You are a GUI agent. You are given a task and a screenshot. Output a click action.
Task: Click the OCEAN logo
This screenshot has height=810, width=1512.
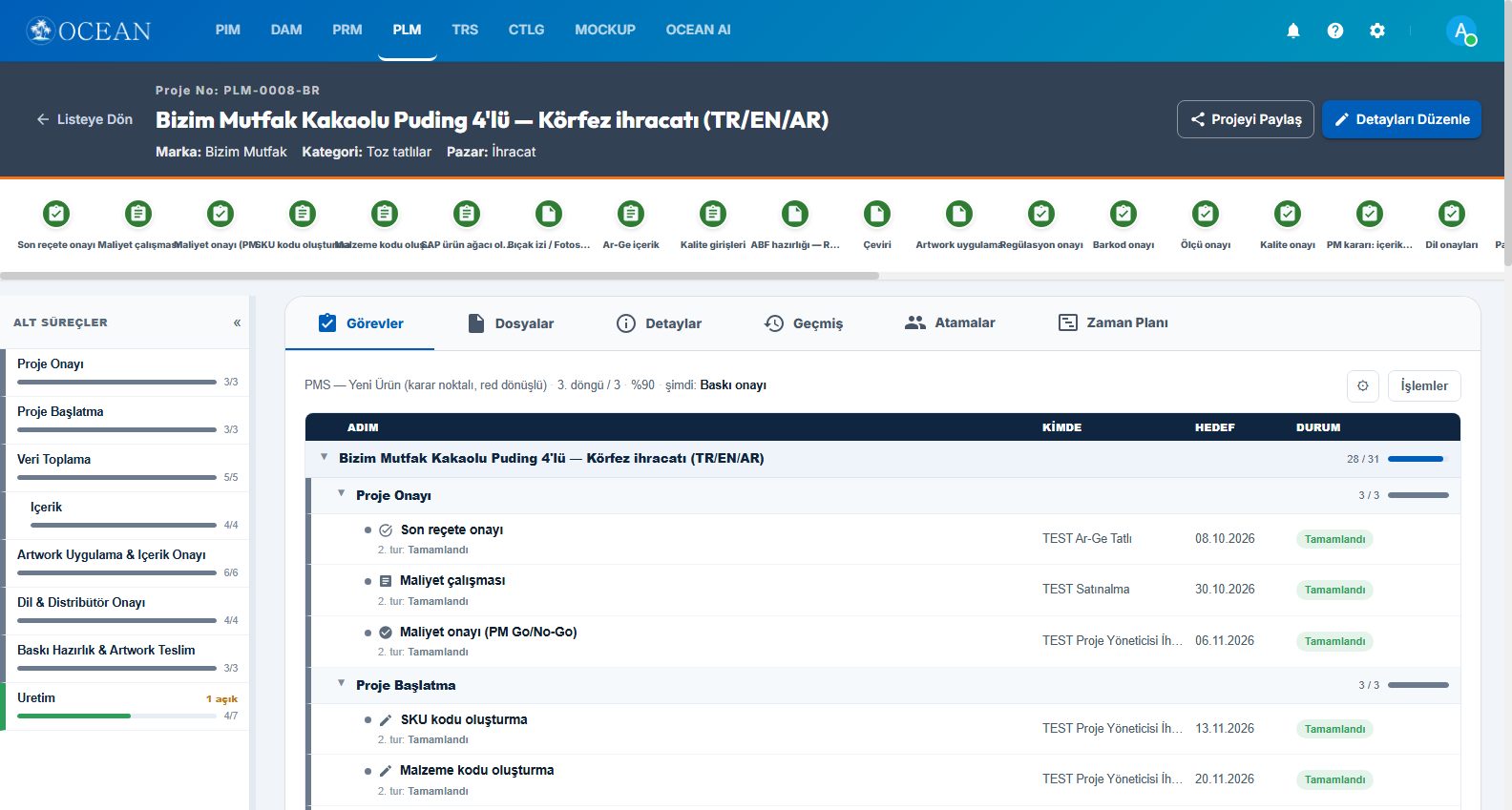[x=89, y=31]
